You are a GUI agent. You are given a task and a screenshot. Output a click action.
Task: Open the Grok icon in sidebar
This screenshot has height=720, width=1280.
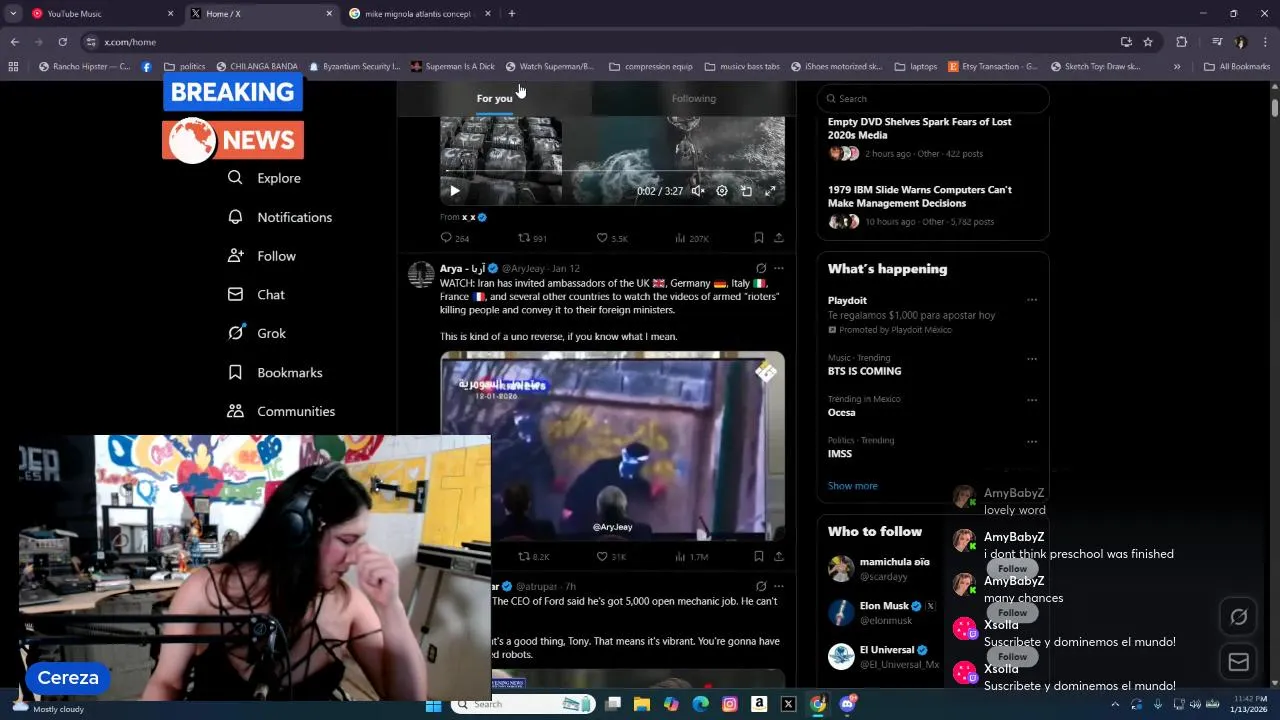(x=235, y=333)
